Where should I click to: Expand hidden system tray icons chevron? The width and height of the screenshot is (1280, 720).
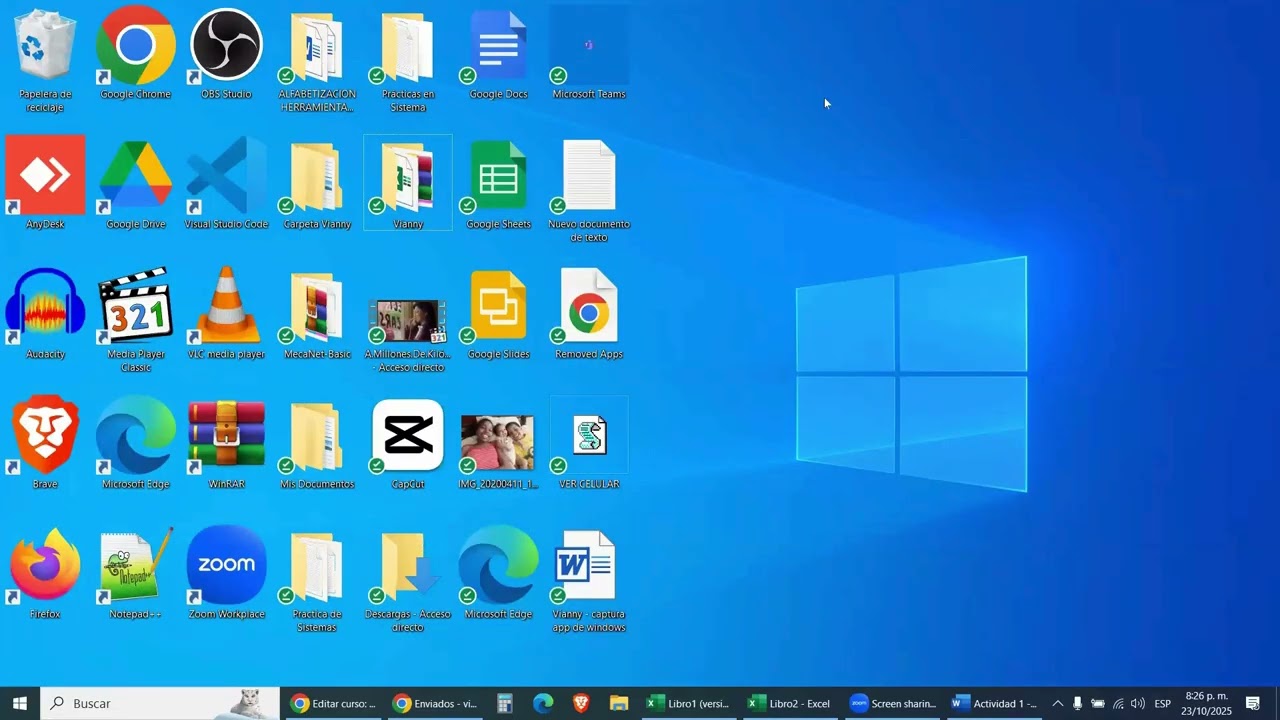point(1058,703)
